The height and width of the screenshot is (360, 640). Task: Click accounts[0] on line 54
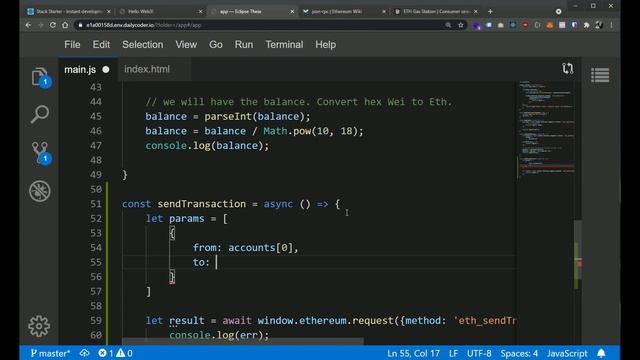pyautogui.click(x=260, y=248)
